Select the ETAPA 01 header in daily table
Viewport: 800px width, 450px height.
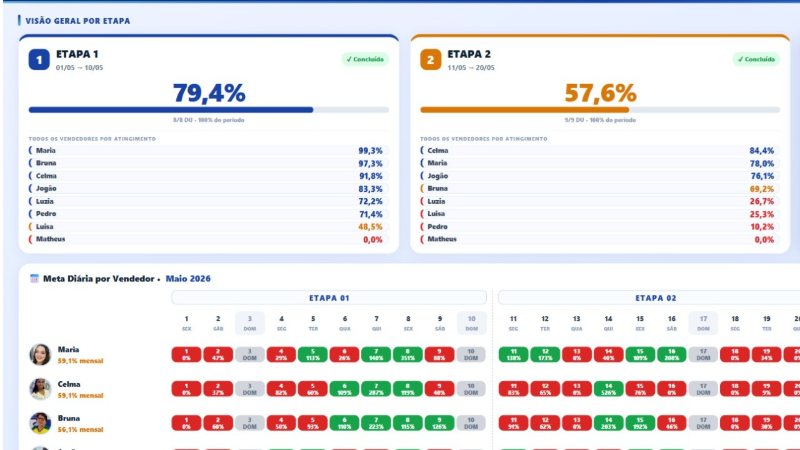(329, 298)
